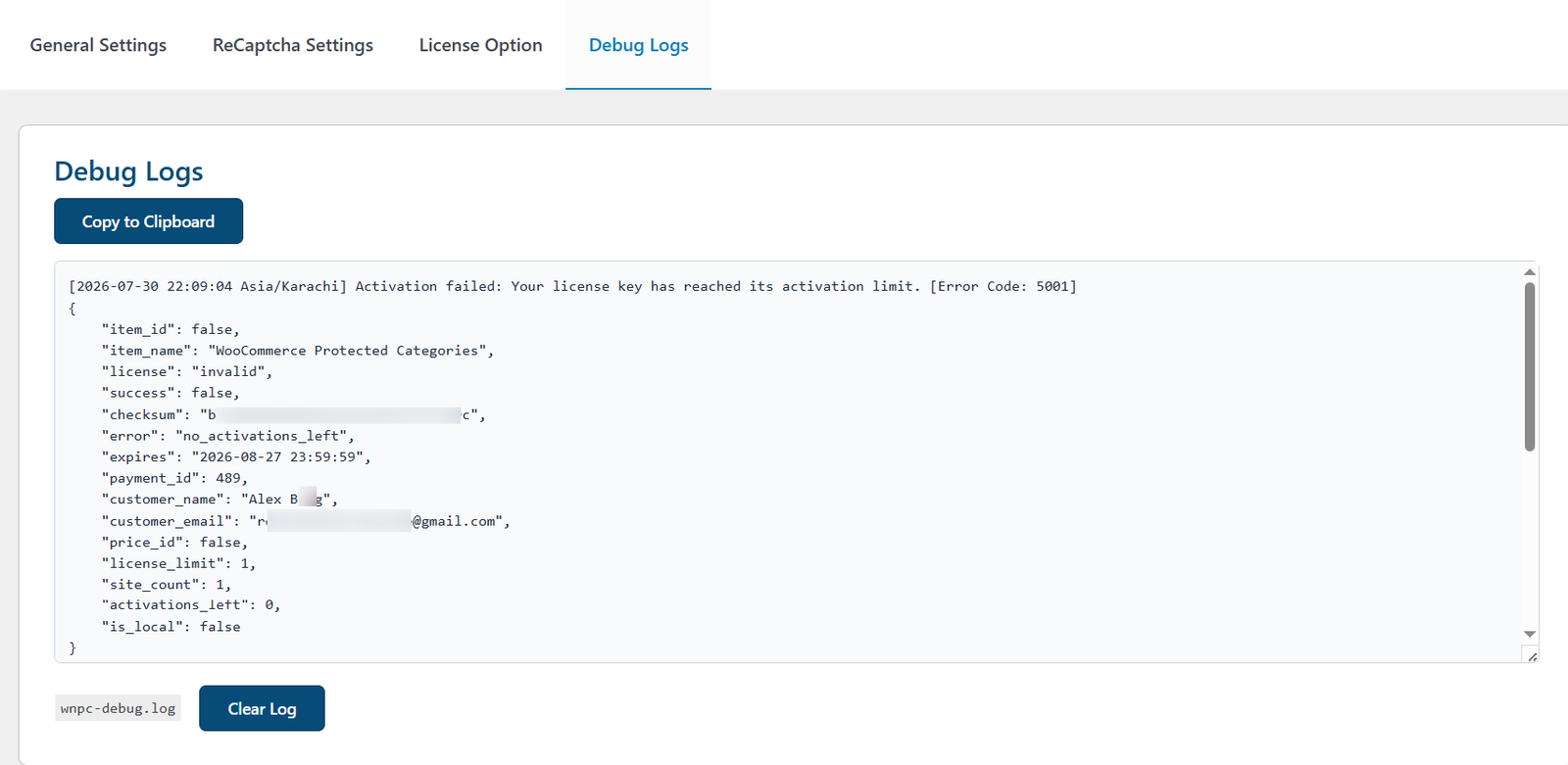Click the "error": "no_activations_left" line
This screenshot has height=765, width=1568.
click(x=228, y=436)
